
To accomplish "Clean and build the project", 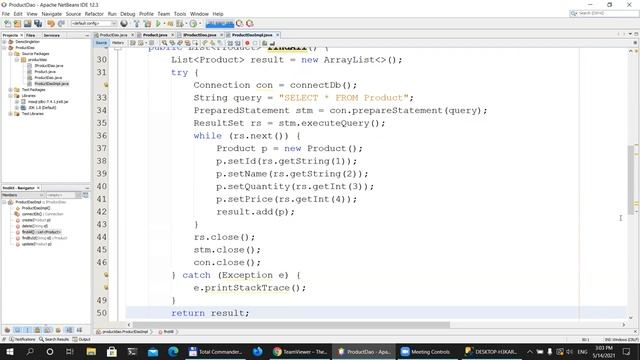I will point(147,24).
